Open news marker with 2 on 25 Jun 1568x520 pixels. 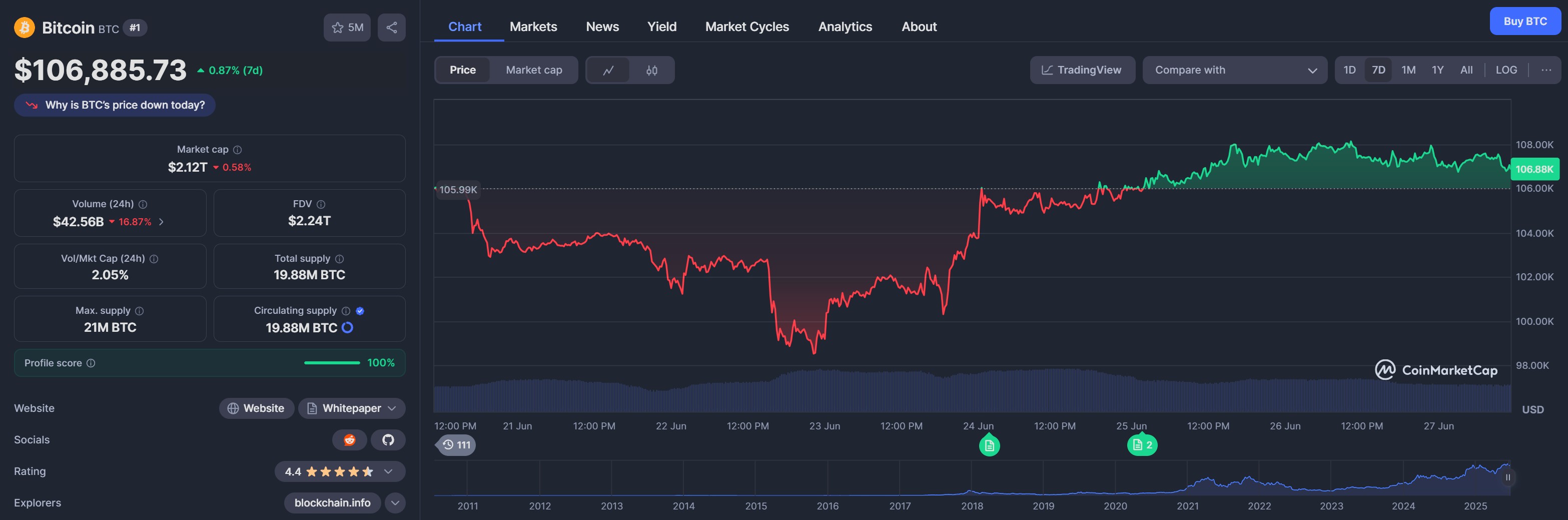coord(1142,445)
